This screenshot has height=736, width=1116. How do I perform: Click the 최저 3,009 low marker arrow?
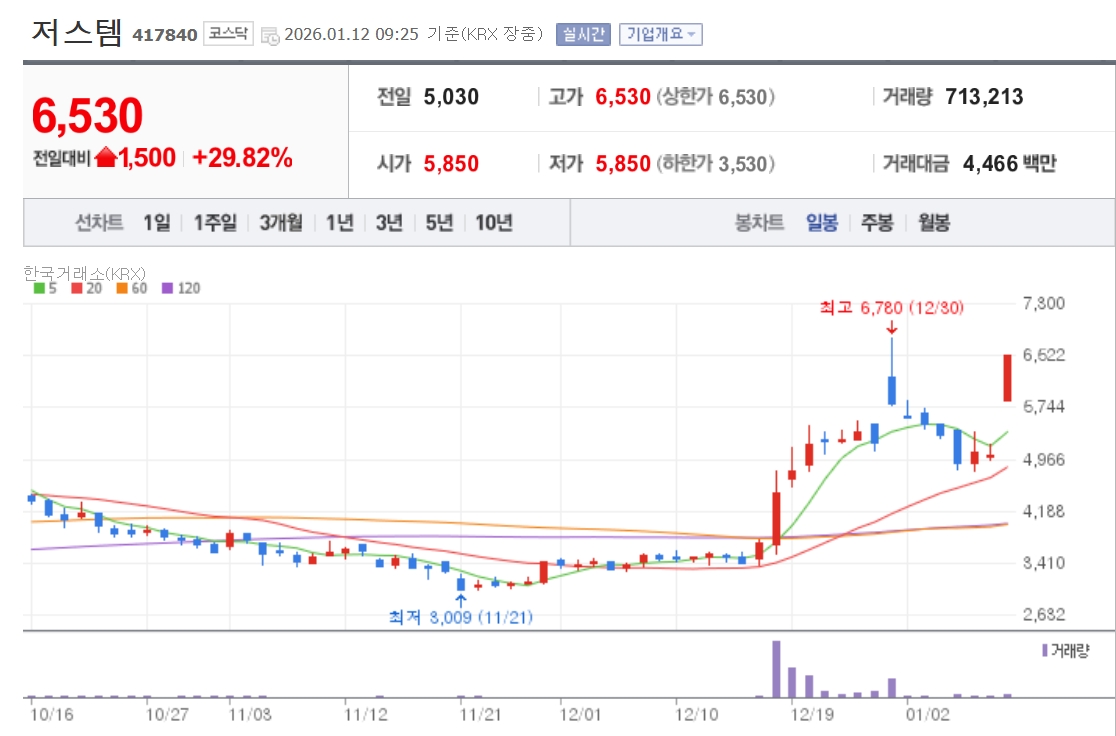click(460, 600)
